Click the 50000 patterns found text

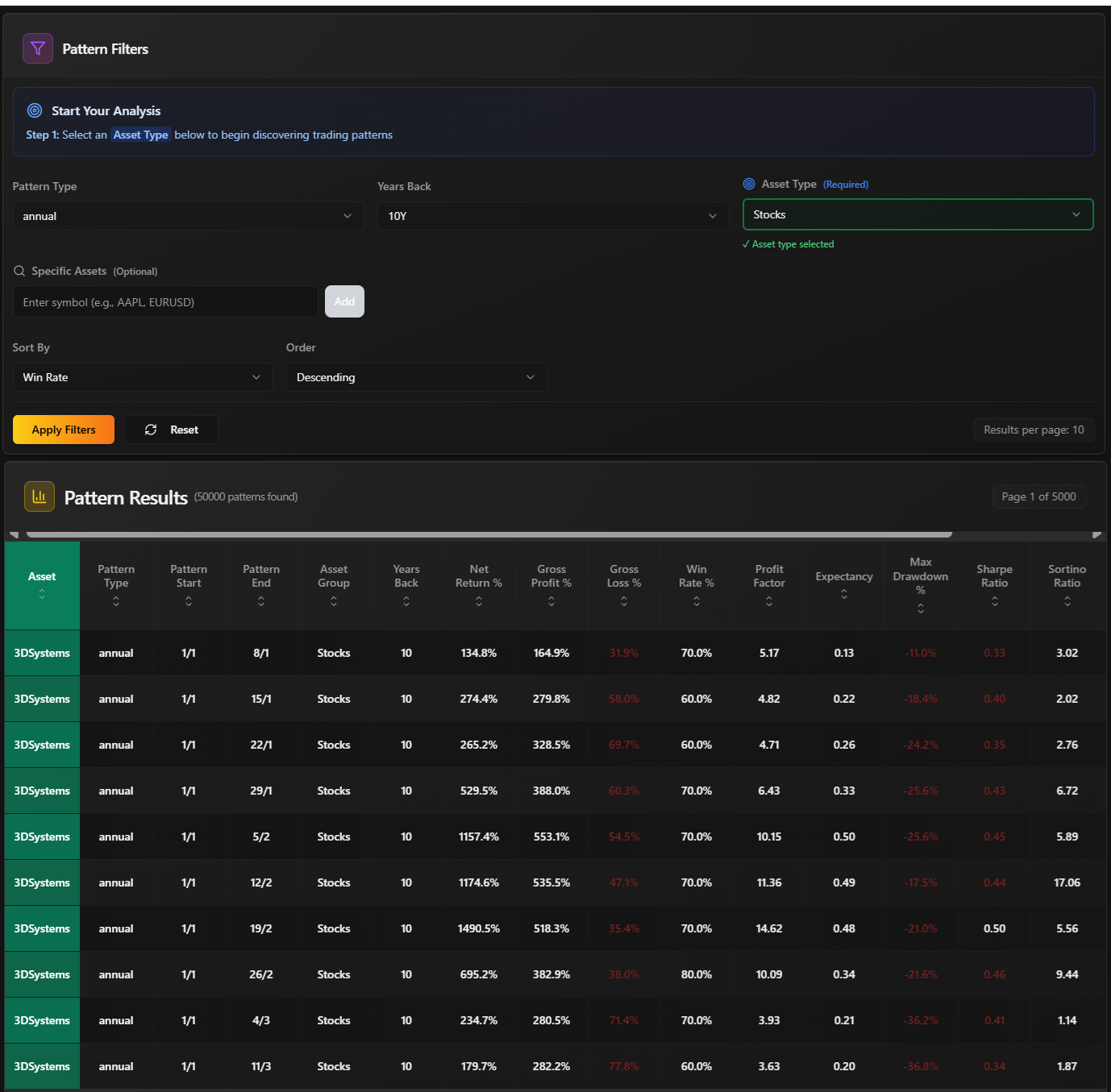246,496
